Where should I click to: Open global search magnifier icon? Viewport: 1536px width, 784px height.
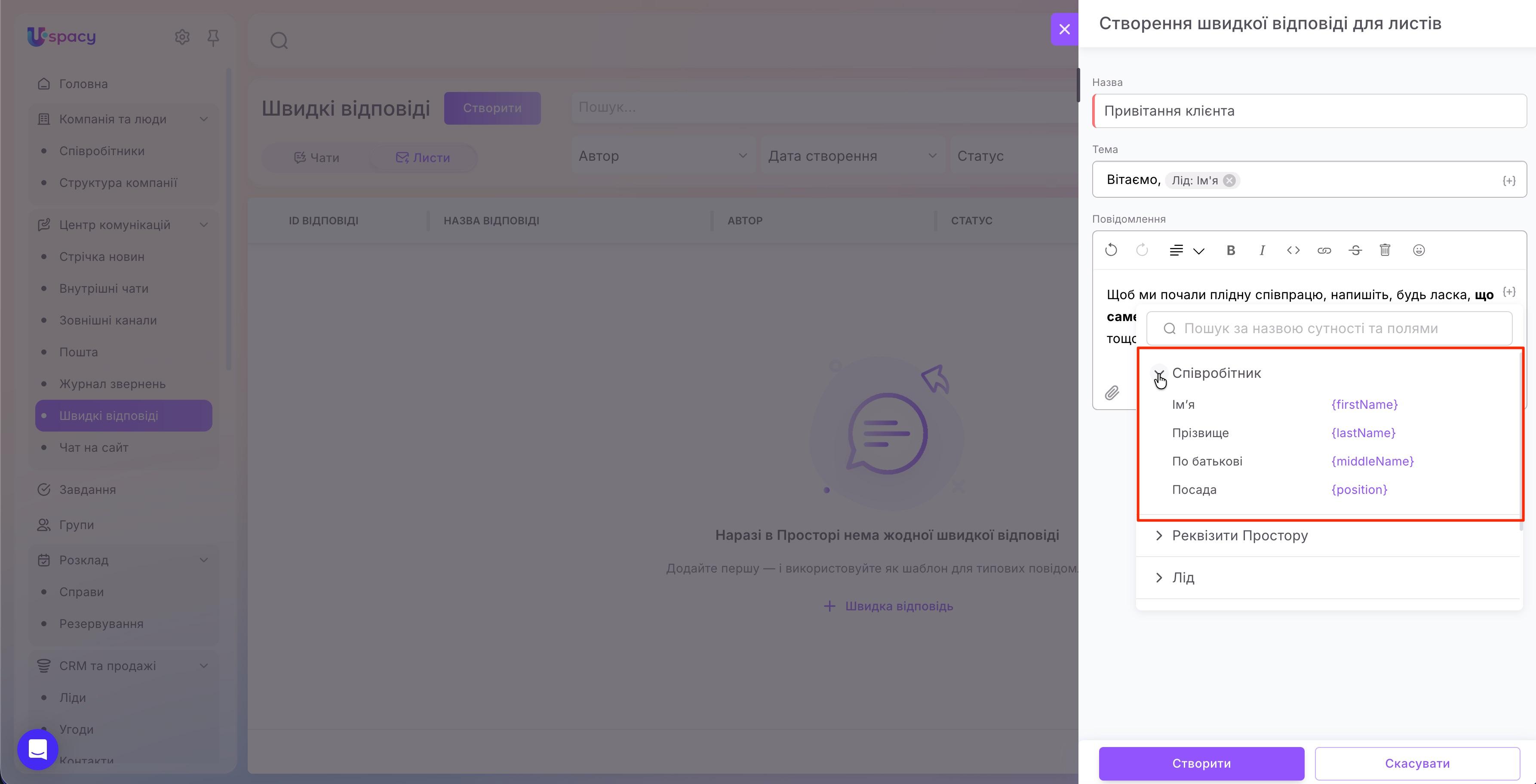click(x=279, y=40)
